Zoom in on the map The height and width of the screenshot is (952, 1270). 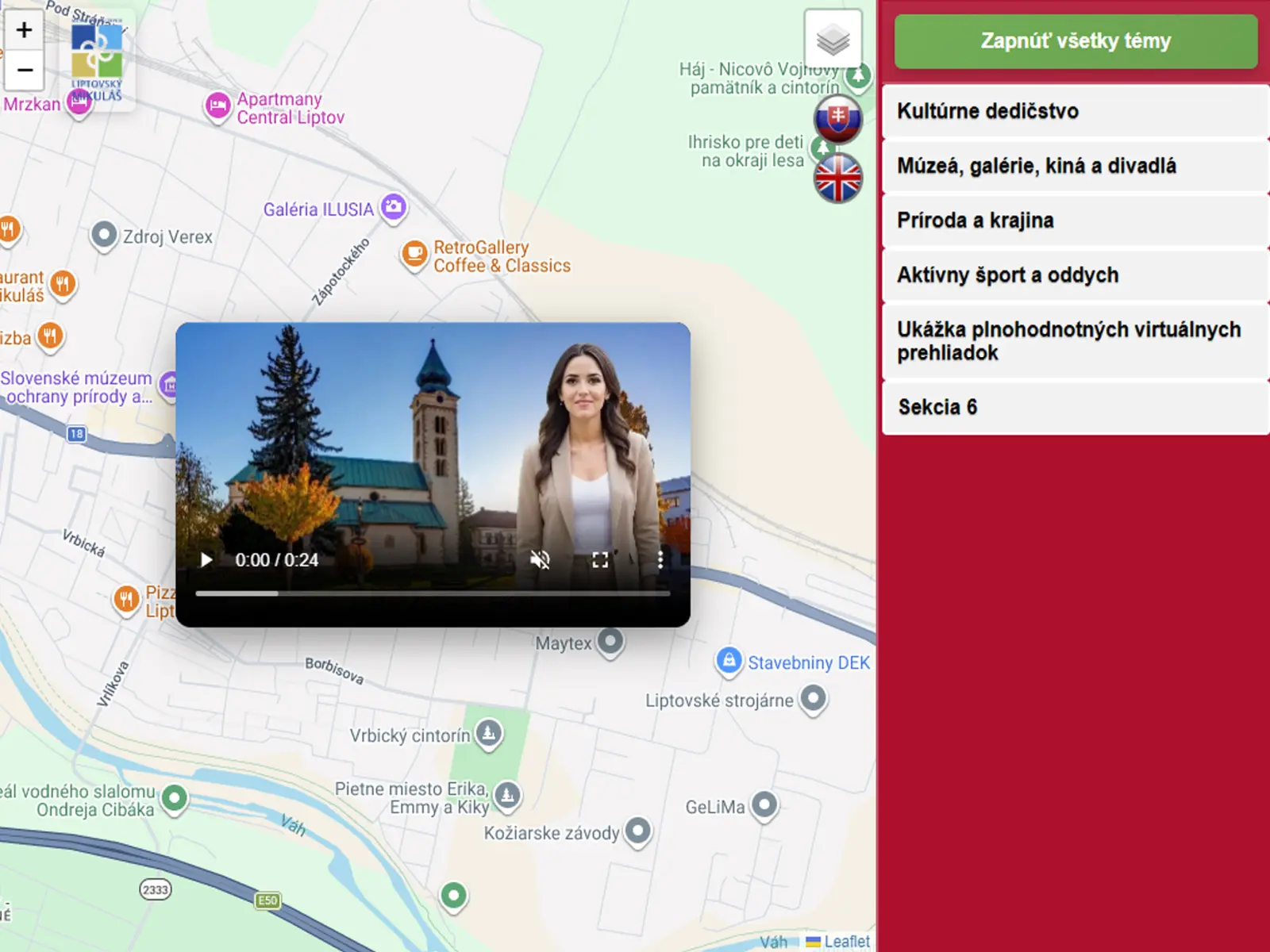pos(24,30)
